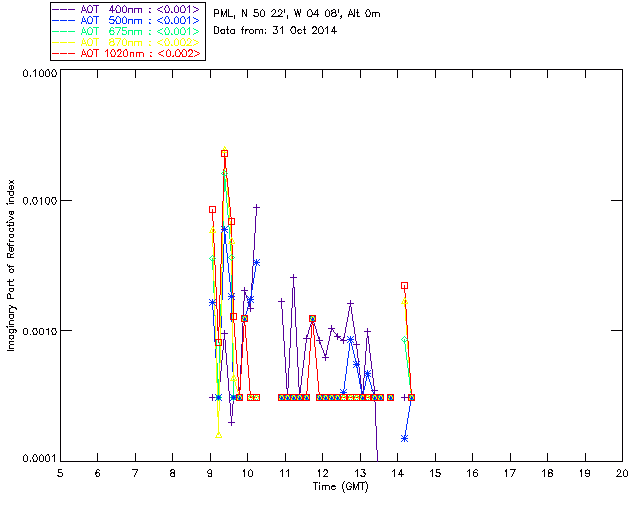This screenshot has height=512, width=640.
Task: Click the 0.0100 y-axis label
Action: (39, 201)
